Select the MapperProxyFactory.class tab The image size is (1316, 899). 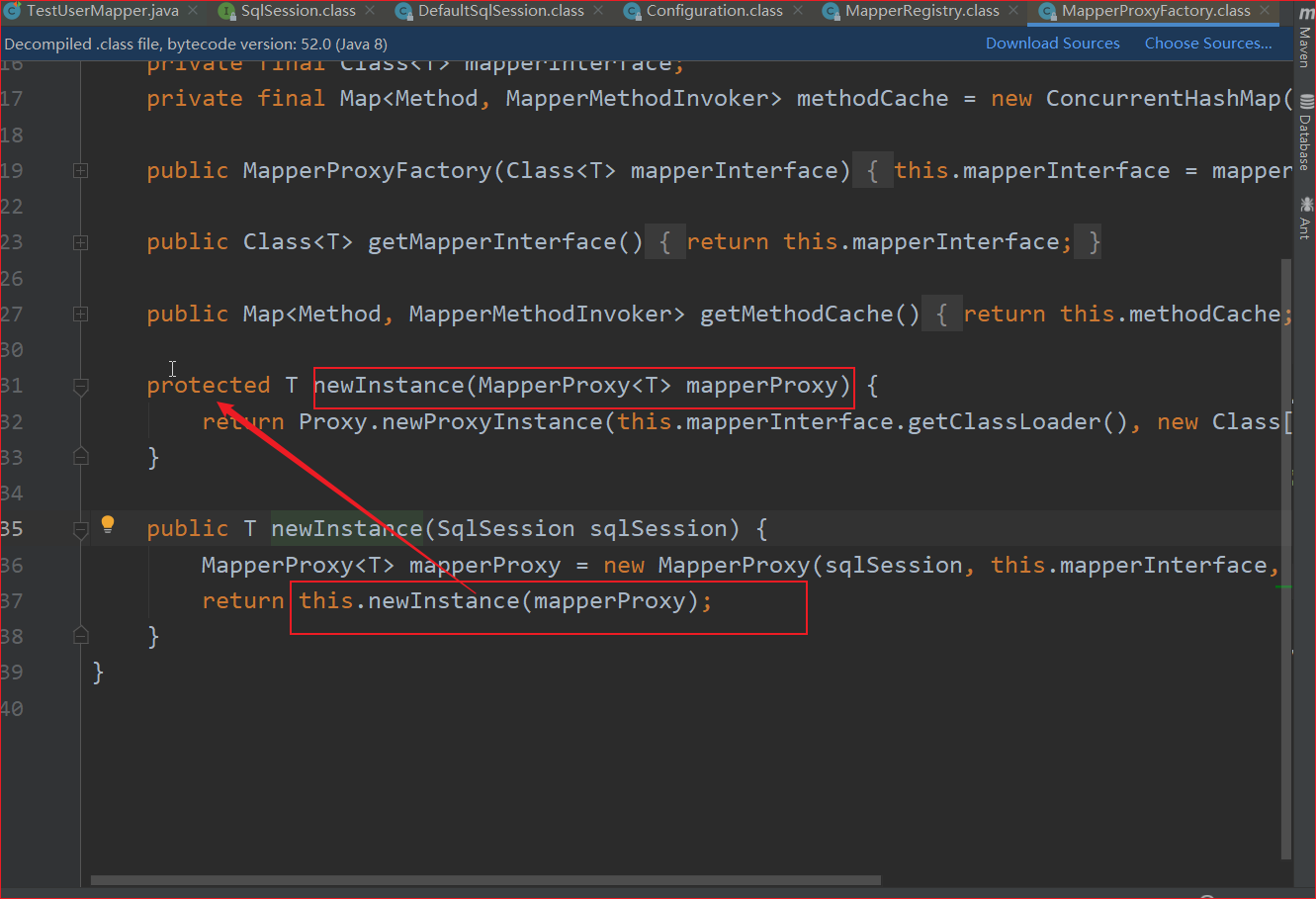1156,11
